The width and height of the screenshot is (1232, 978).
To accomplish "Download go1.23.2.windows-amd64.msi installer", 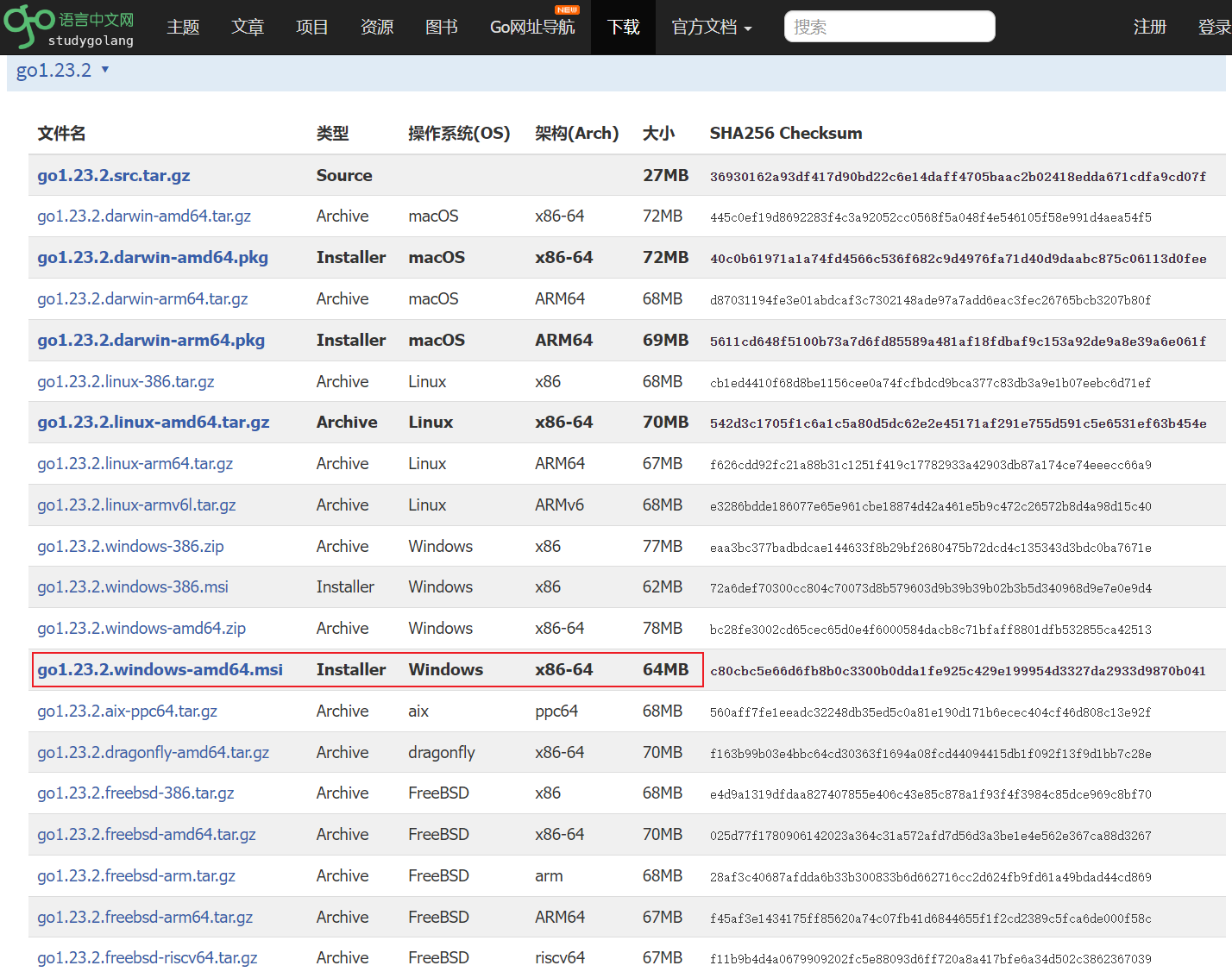I will point(160,670).
